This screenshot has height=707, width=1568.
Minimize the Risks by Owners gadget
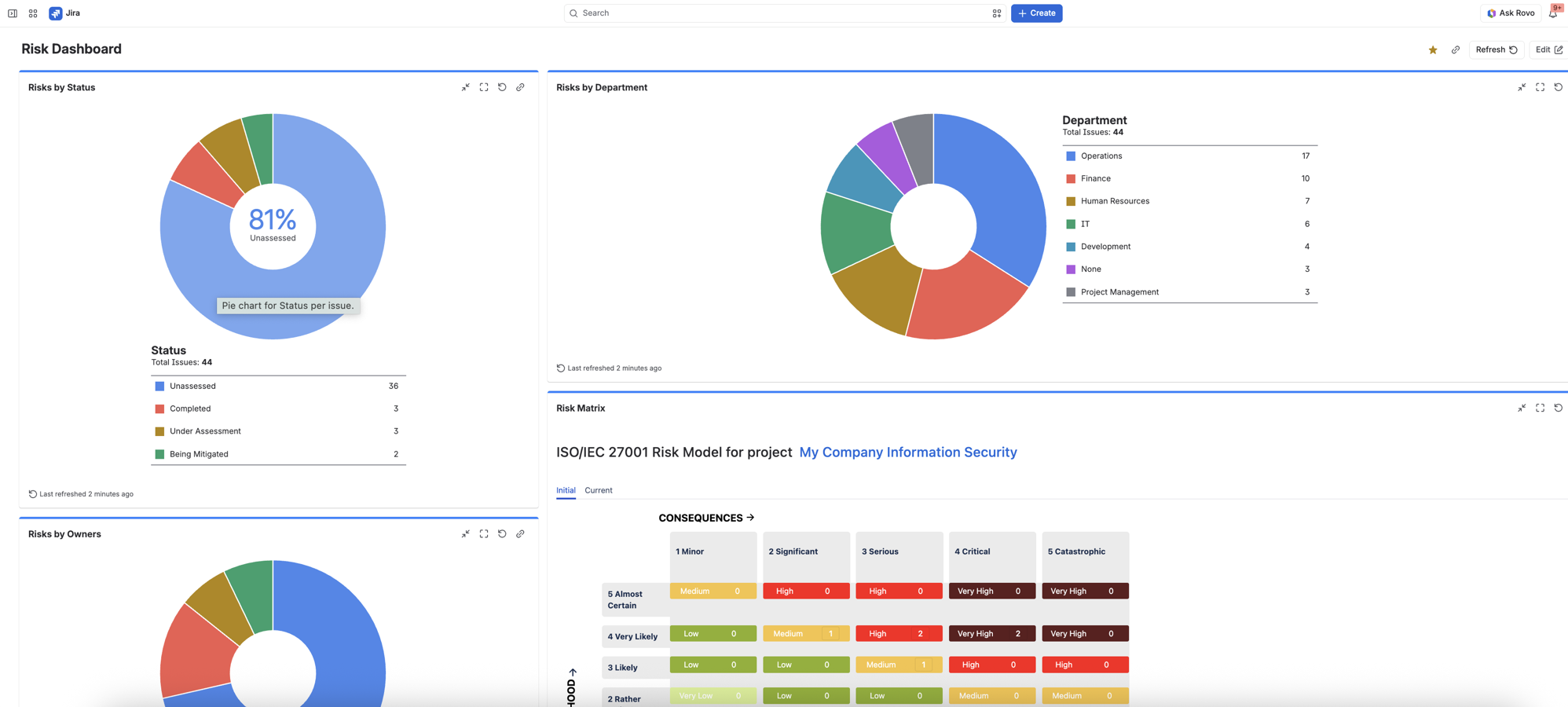(x=466, y=534)
